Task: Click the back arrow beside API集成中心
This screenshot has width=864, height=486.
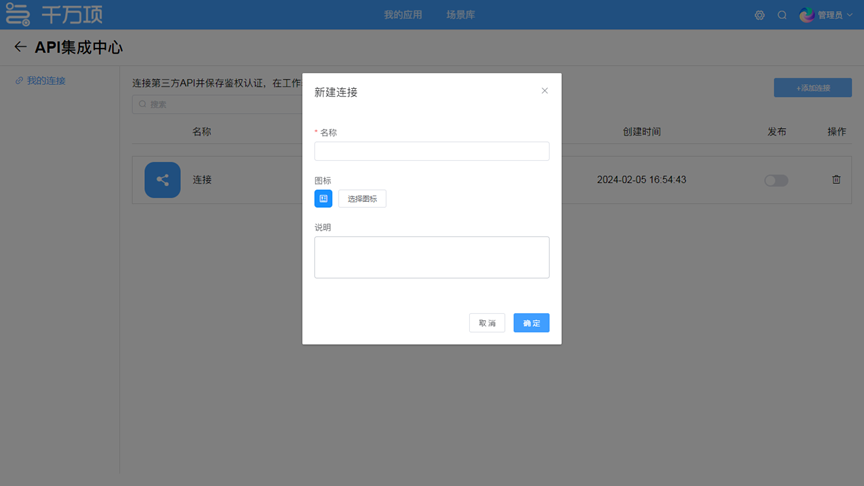Action: [20, 47]
